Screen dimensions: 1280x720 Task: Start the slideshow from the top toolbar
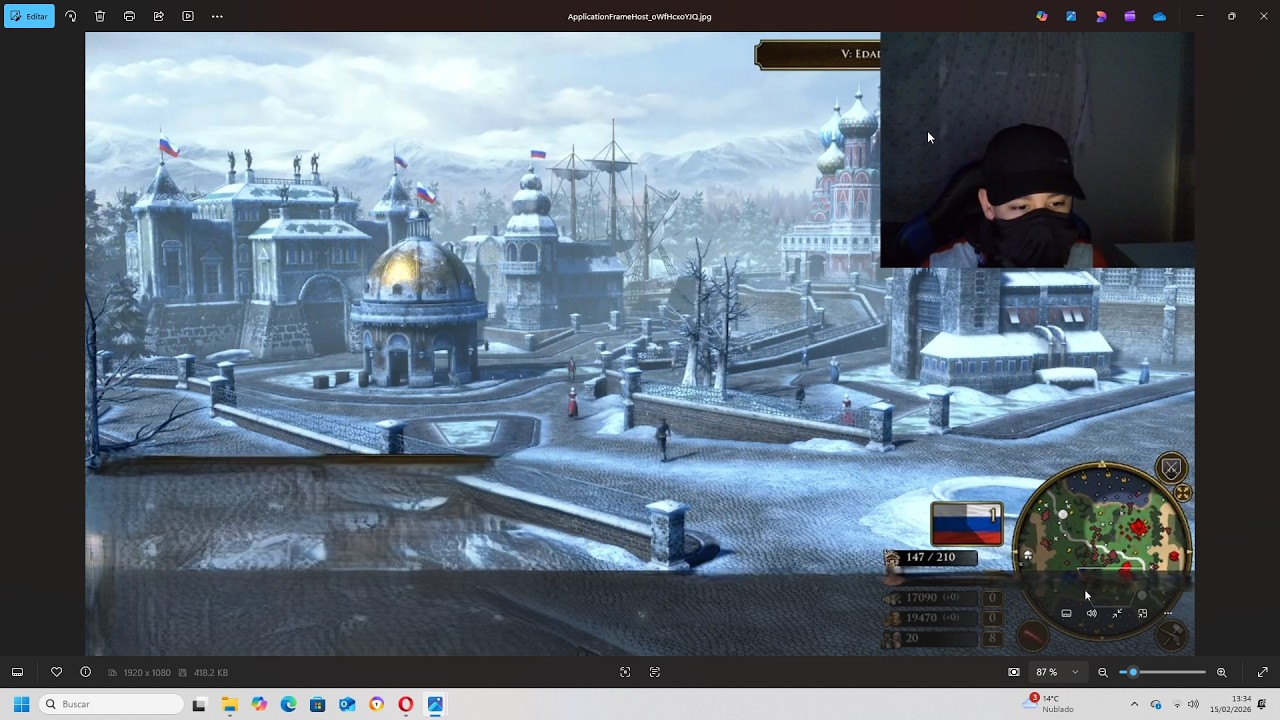(x=188, y=16)
